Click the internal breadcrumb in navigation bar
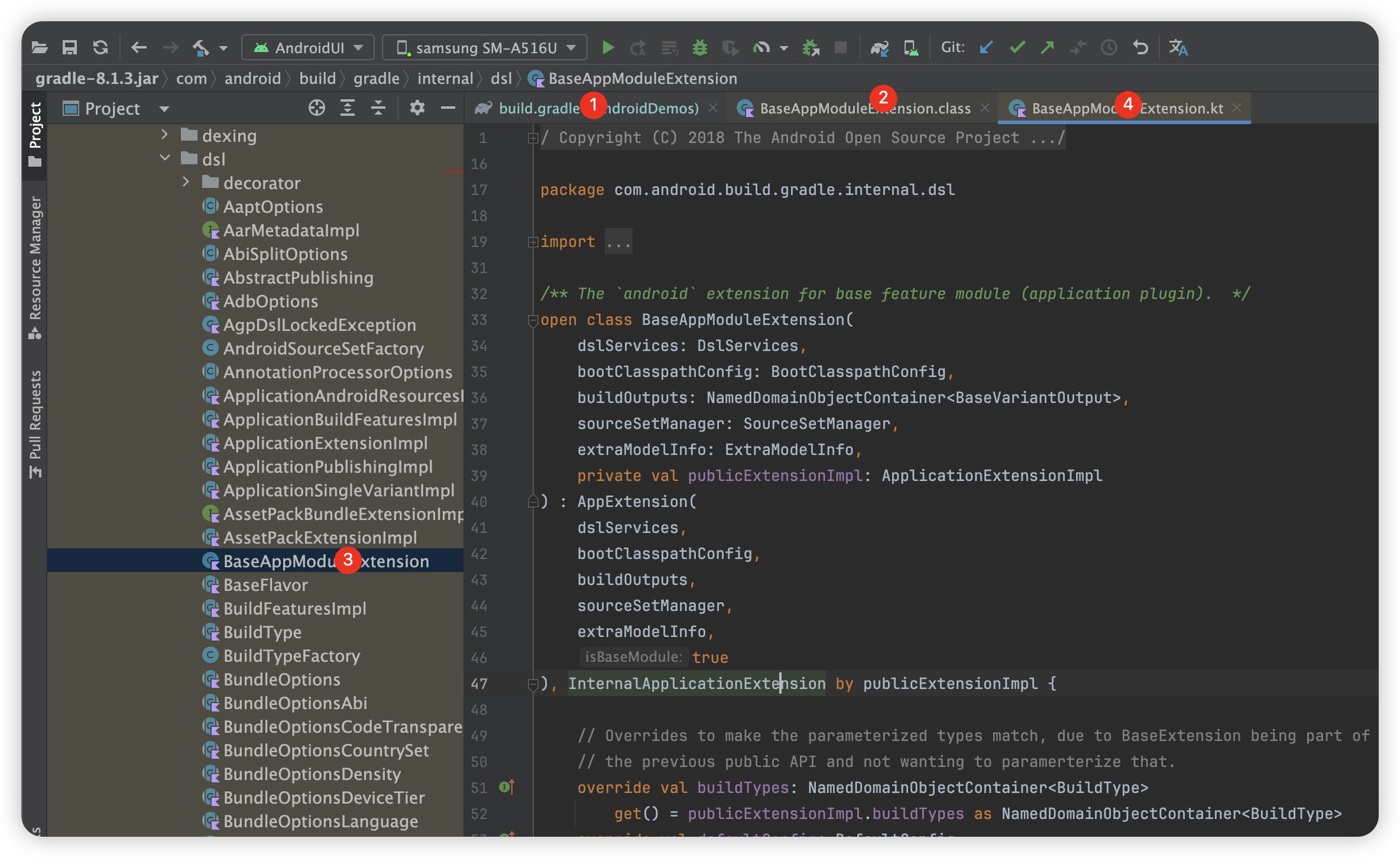The image size is (1400, 858). coord(445,79)
